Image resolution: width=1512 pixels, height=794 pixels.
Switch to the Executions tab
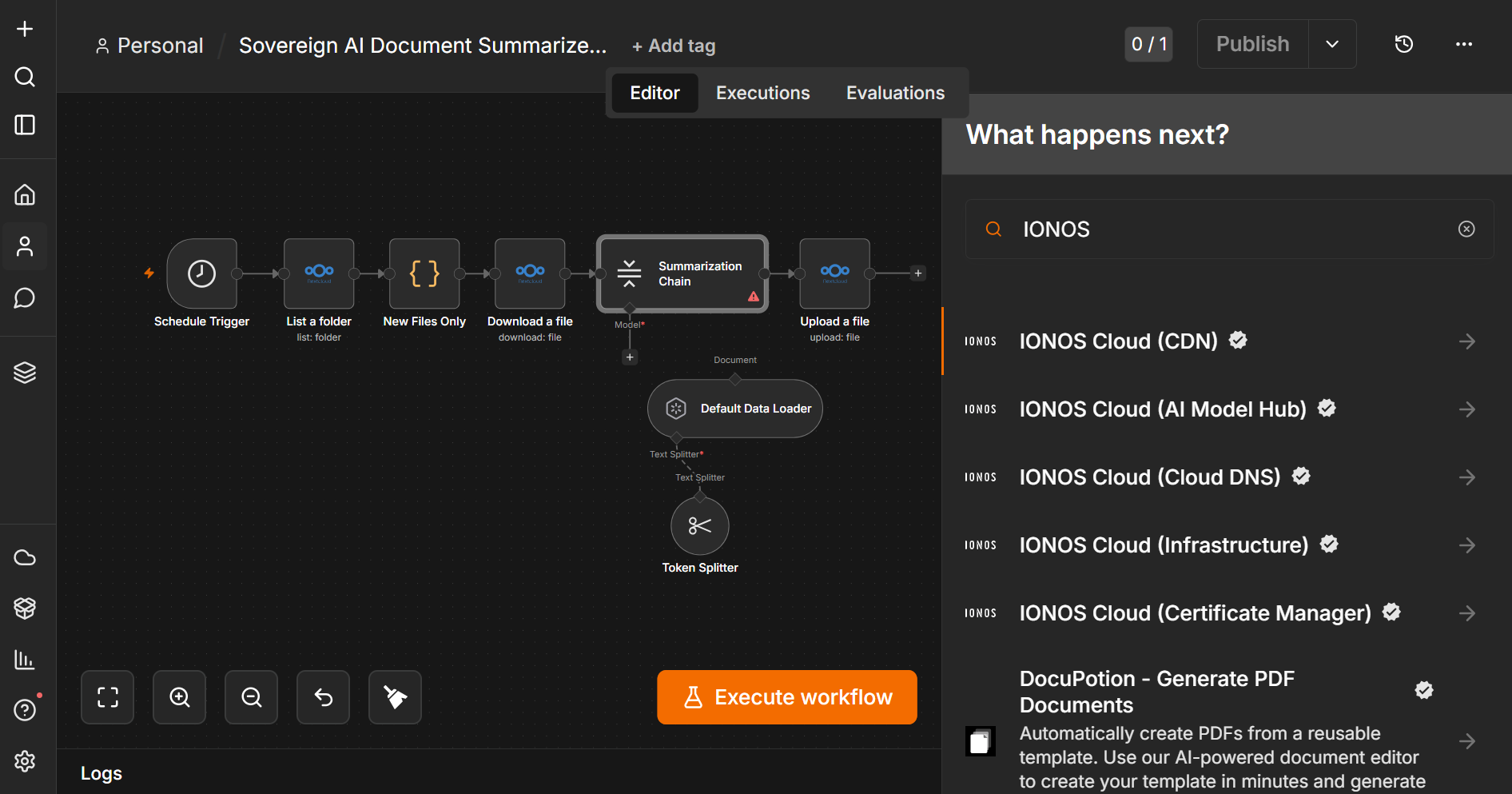763,93
